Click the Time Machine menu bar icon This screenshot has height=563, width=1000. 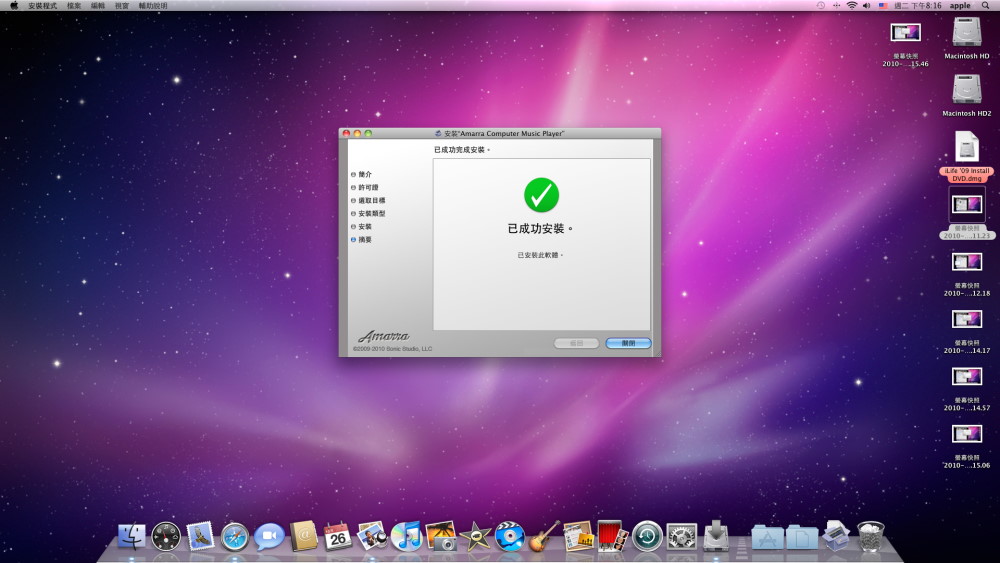point(821,5)
